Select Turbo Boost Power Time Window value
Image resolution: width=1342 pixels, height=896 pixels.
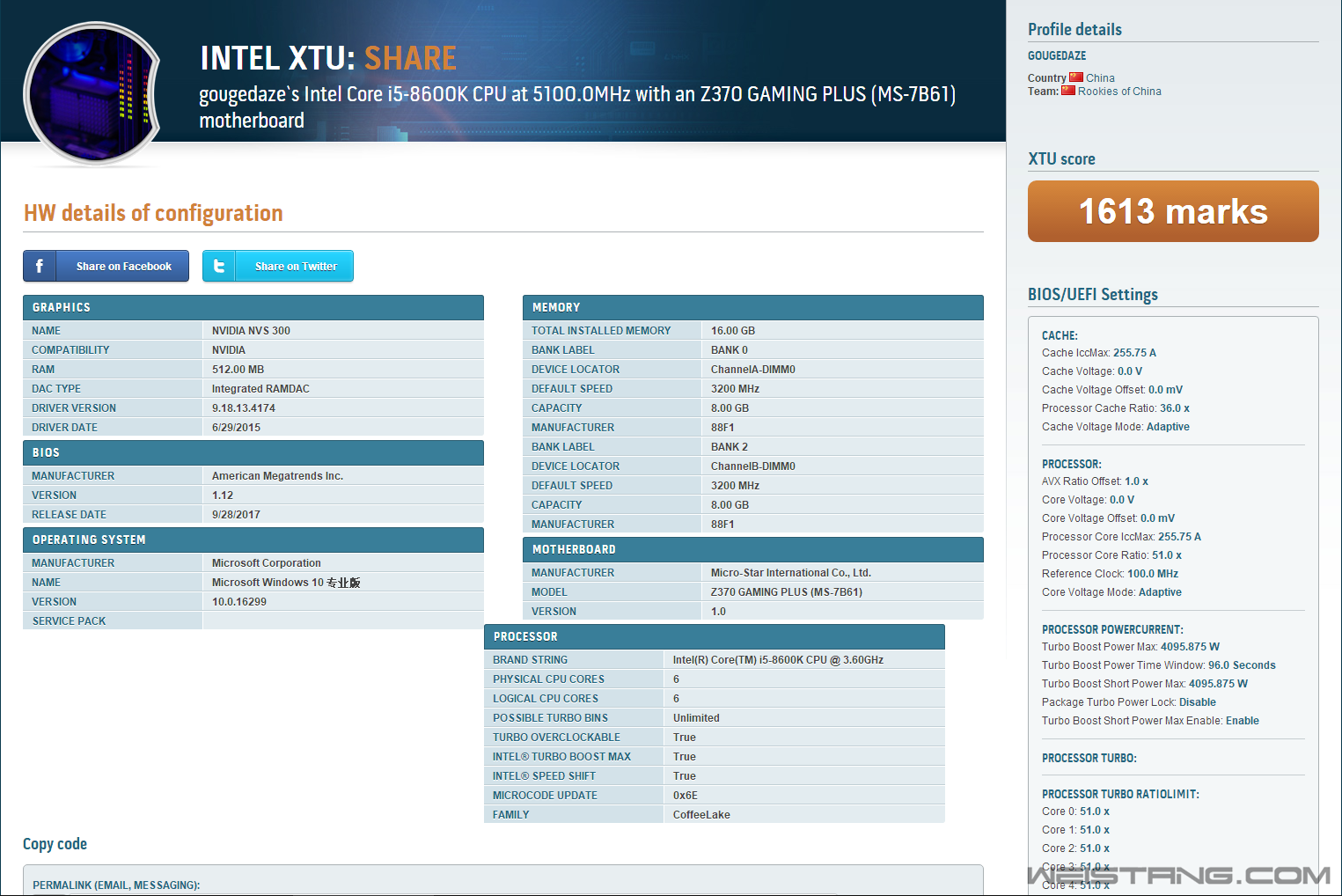pos(1242,665)
